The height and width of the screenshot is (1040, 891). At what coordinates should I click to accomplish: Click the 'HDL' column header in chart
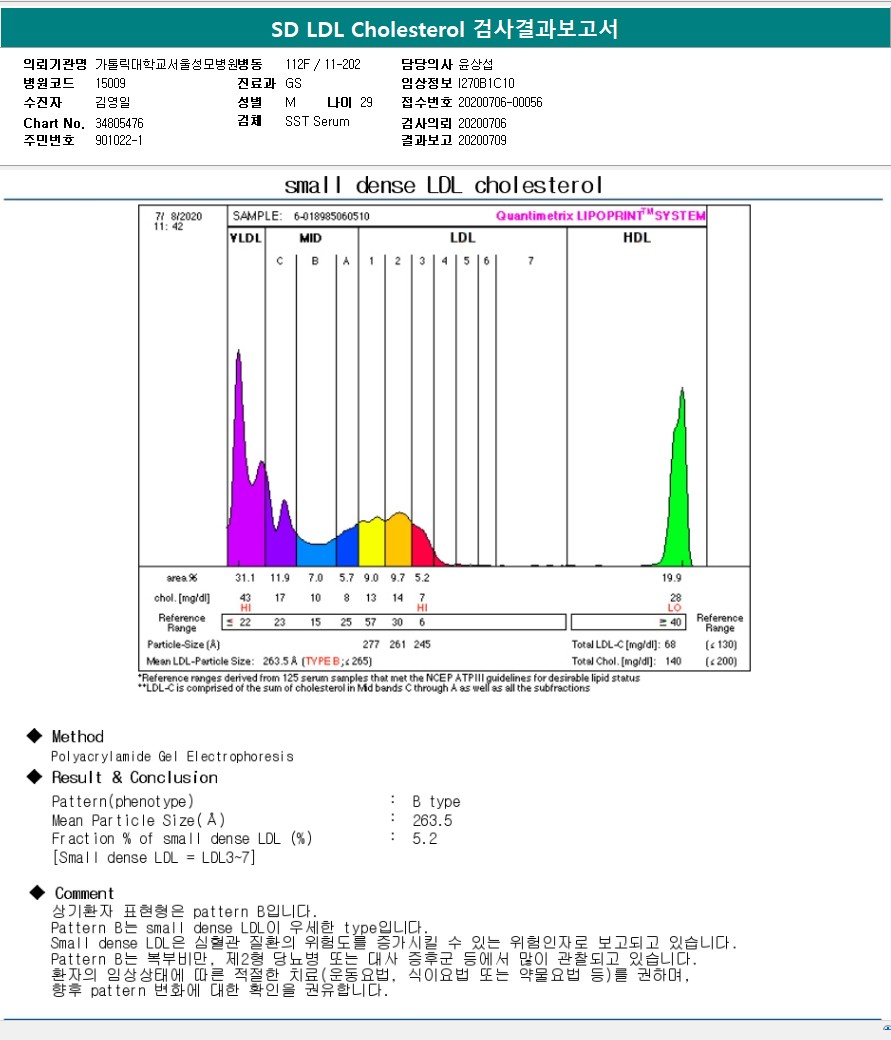pyautogui.click(x=637, y=237)
